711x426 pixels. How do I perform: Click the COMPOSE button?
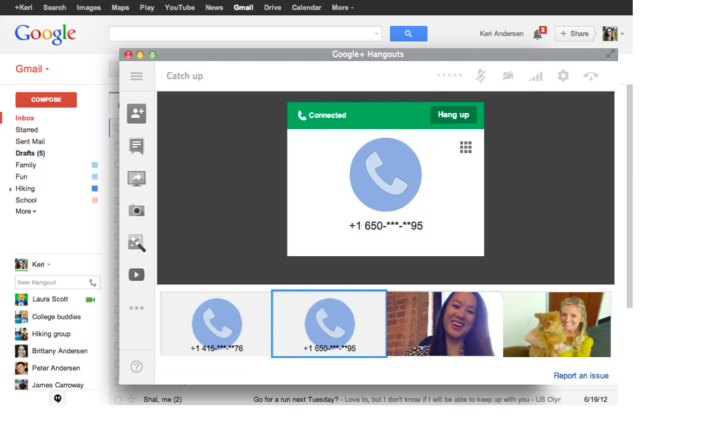(x=46, y=99)
